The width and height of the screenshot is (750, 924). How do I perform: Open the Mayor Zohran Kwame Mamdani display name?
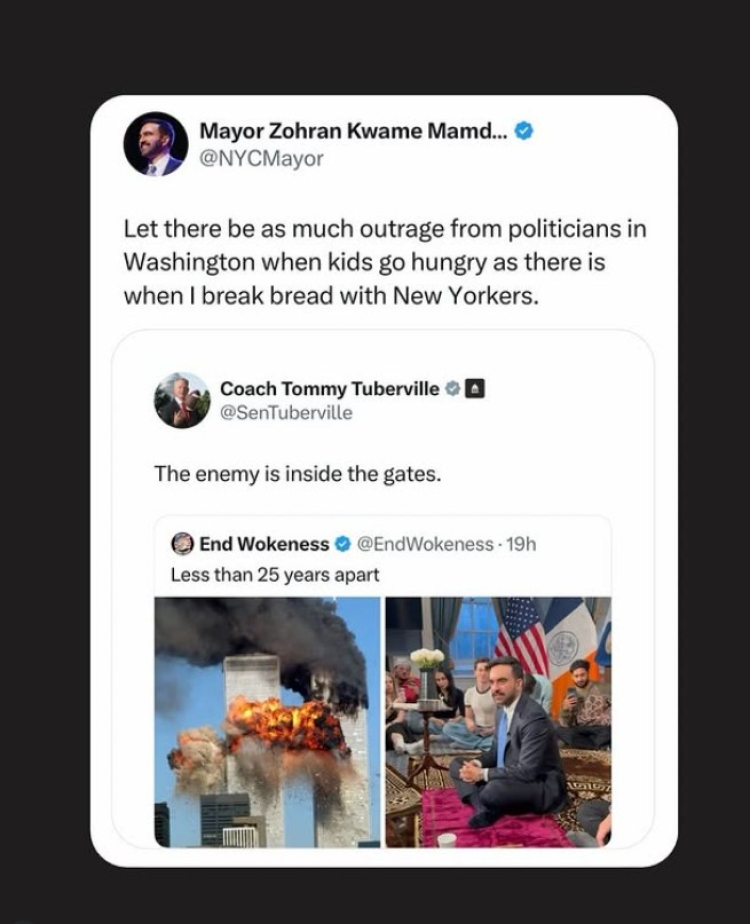(353, 130)
